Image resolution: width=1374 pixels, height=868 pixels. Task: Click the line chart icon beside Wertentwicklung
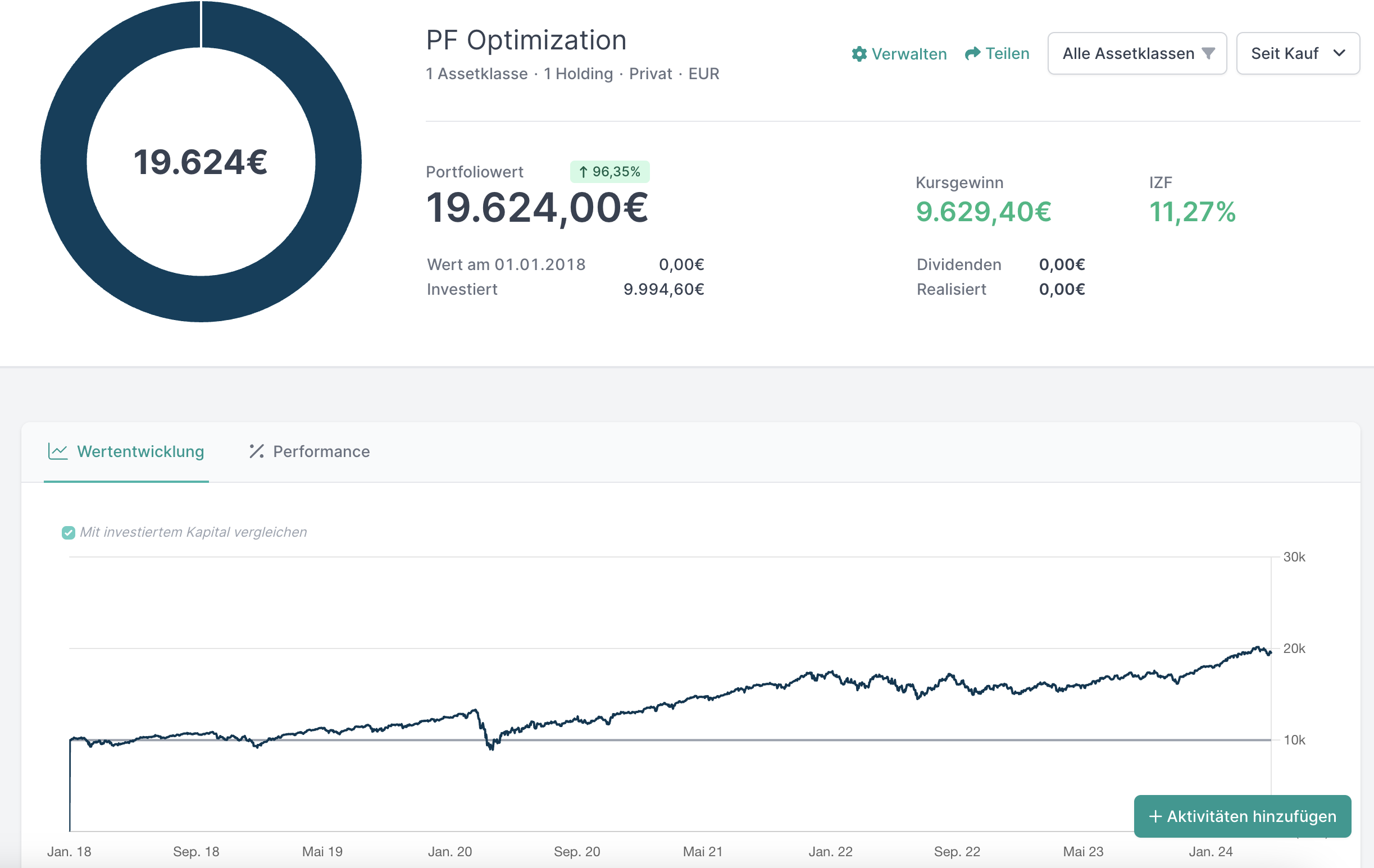coord(58,451)
